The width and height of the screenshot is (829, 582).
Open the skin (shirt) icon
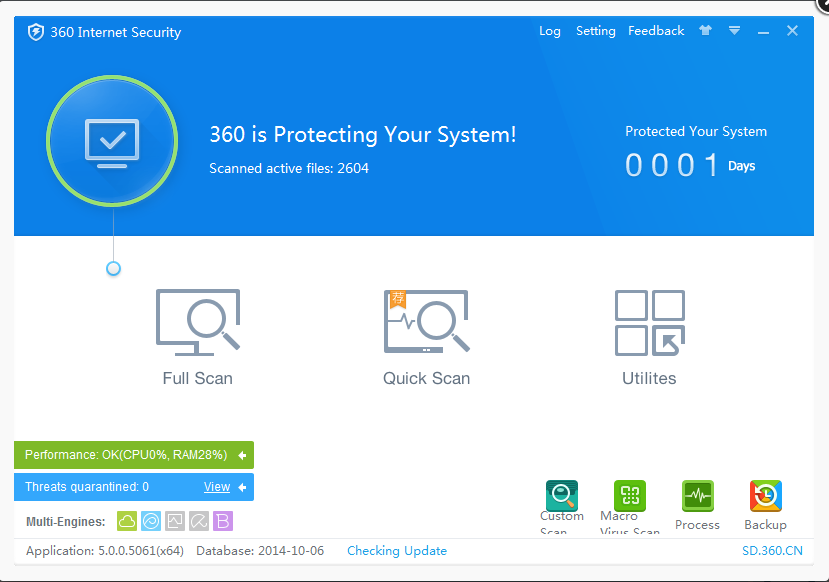pos(705,30)
